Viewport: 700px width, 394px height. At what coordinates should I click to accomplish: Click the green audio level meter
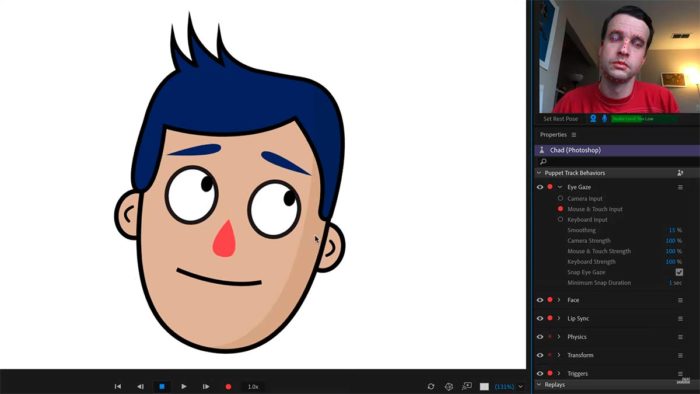click(644, 119)
